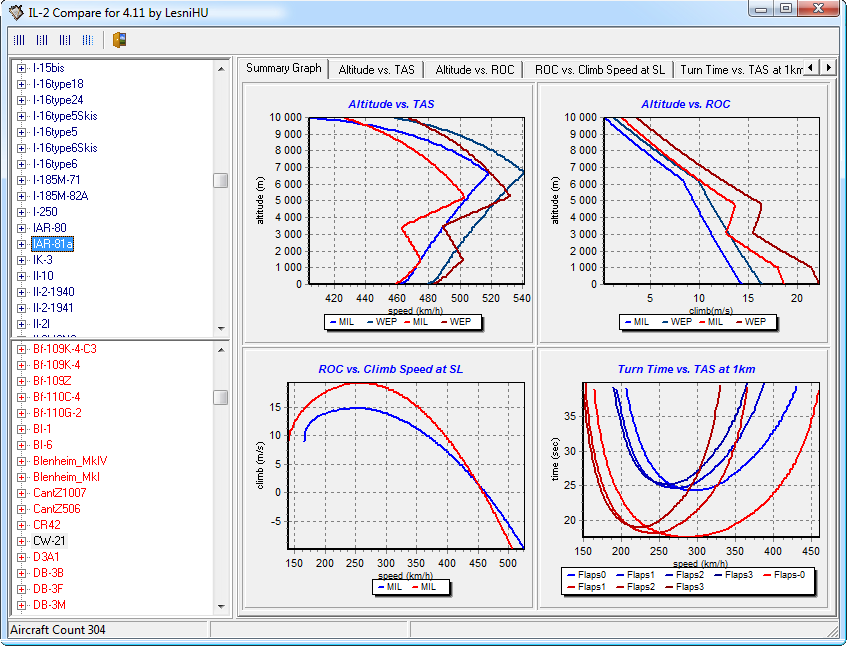The width and height of the screenshot is (847, 646).
Task: Select IK-3 in the blue aircraft list
Action: (43, 260)
